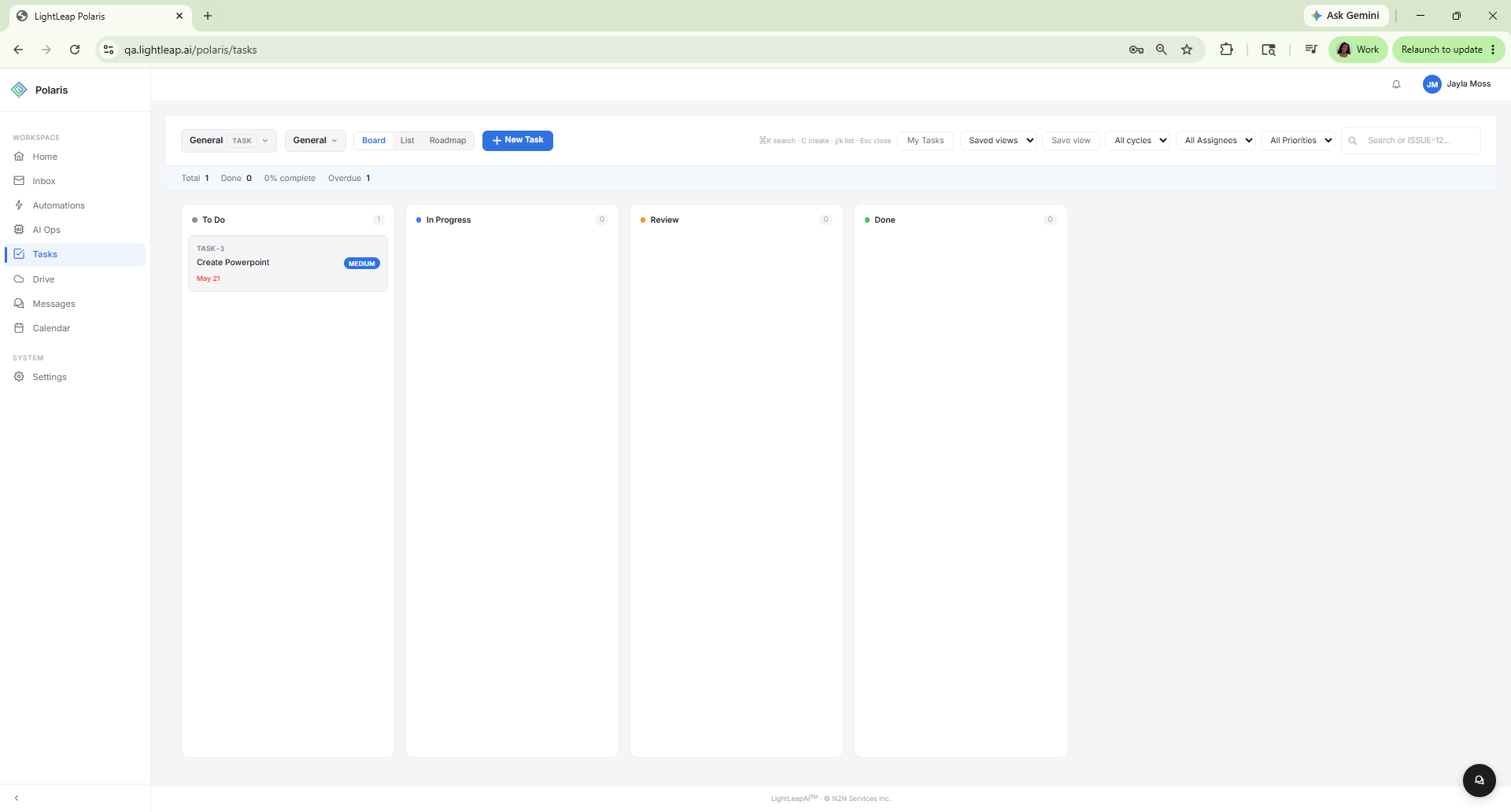The image size is (1511, 812).
Task: Open browser extensions icon
Action: click(1226, 50)
